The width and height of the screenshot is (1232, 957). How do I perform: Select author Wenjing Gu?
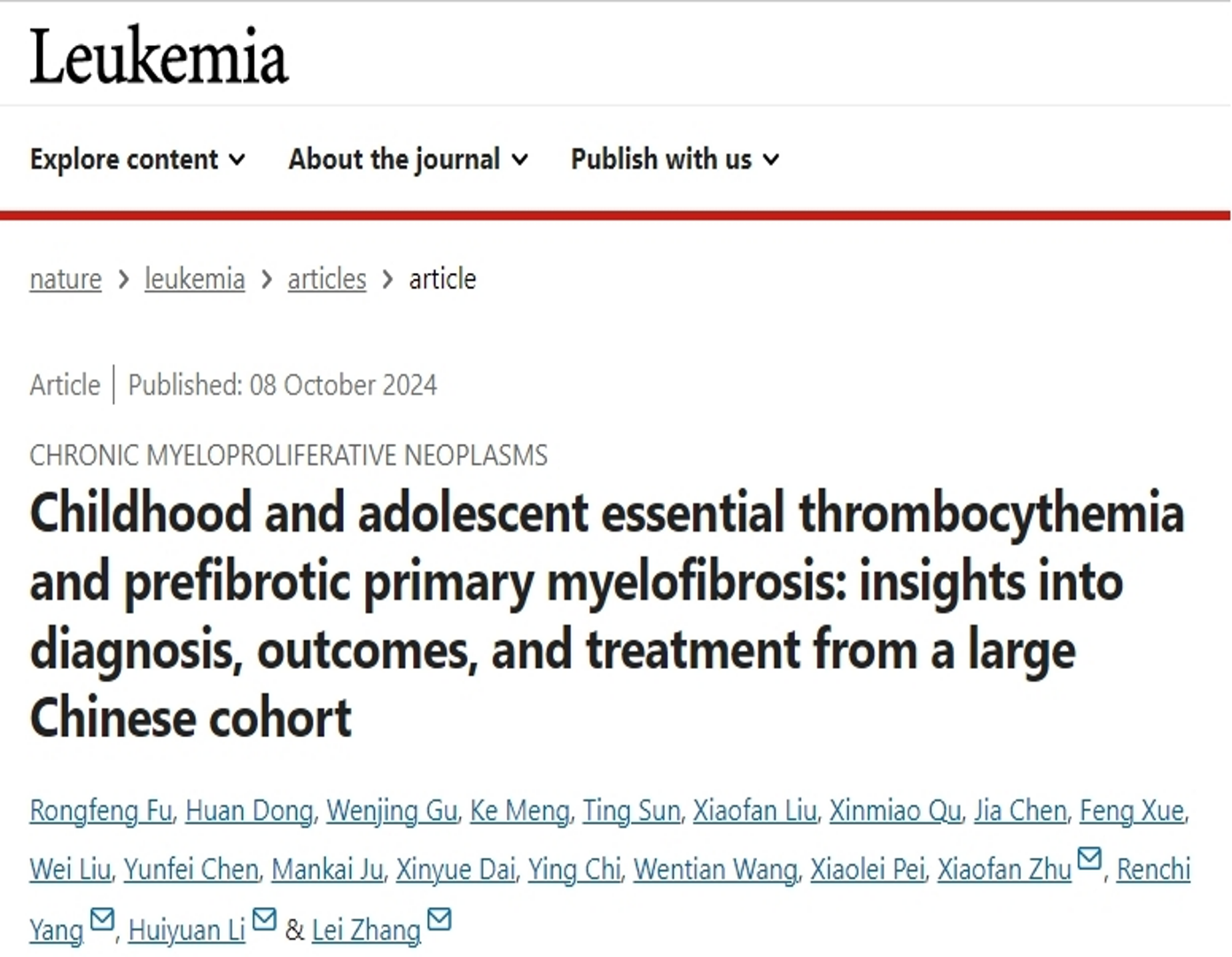coord(392,811)
